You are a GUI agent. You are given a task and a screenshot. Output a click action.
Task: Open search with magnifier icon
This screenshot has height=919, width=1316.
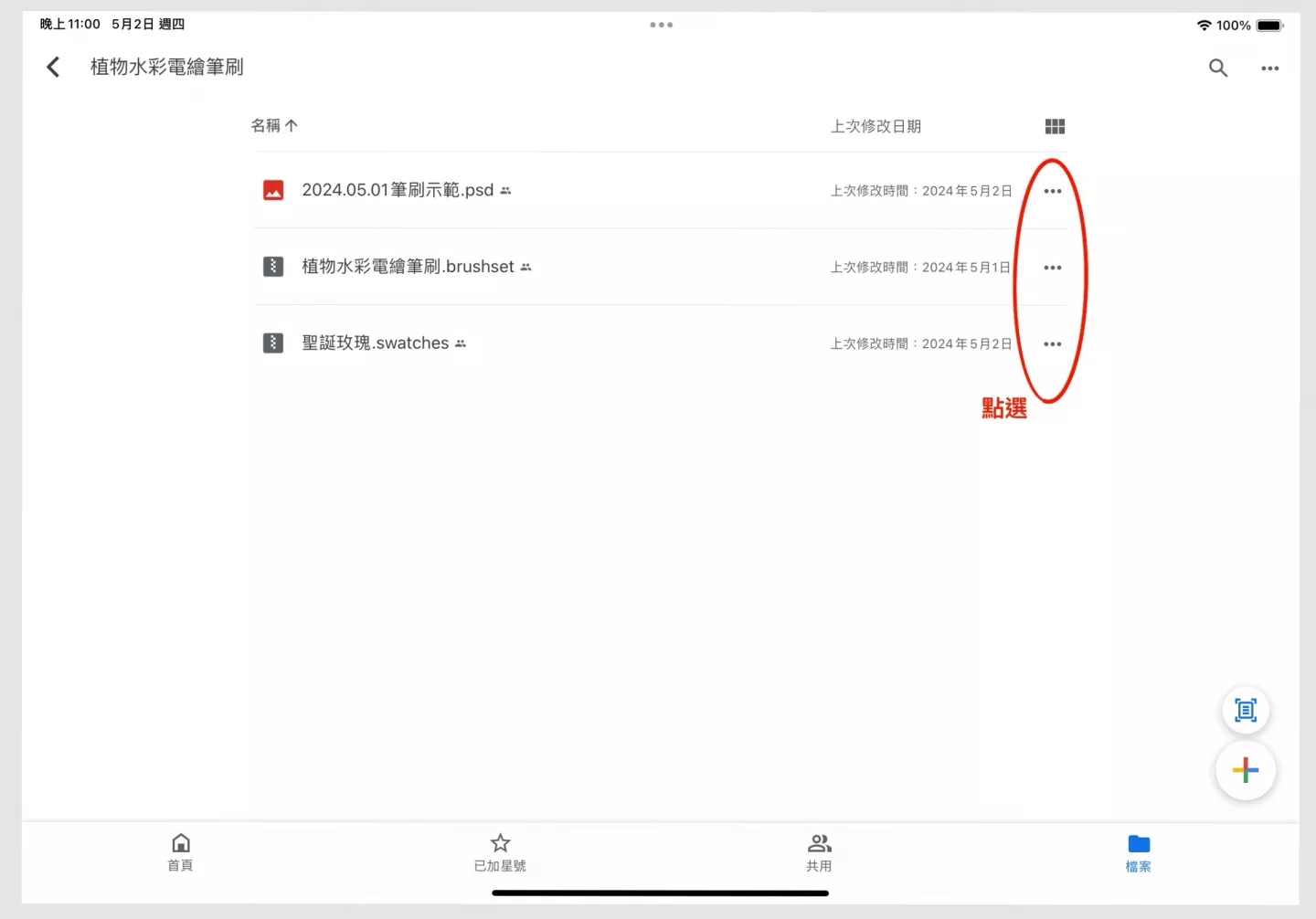pyautogui.click(x=1217, y=68)
